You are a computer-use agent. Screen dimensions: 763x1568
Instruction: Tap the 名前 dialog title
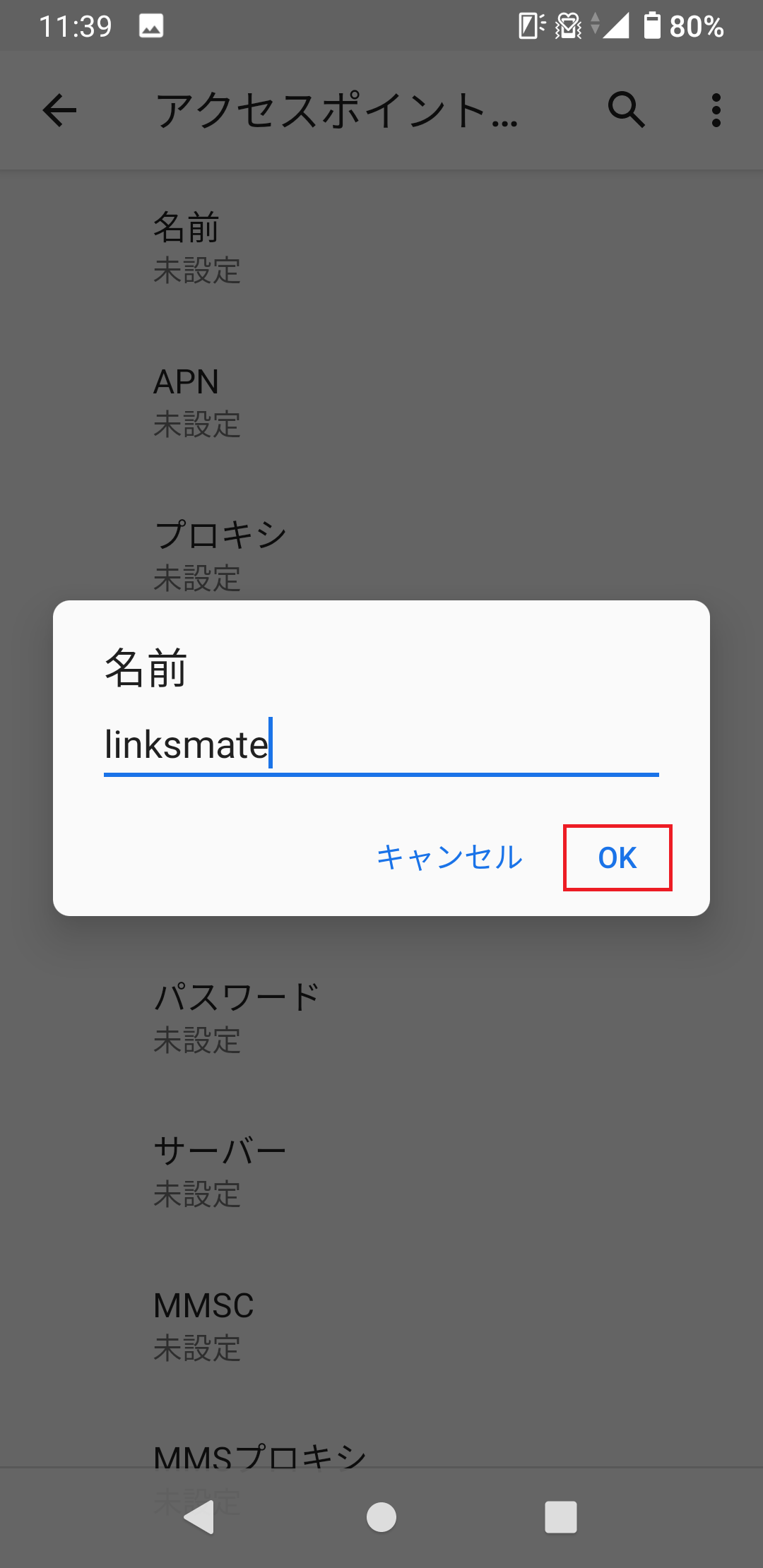pos(146,667)
